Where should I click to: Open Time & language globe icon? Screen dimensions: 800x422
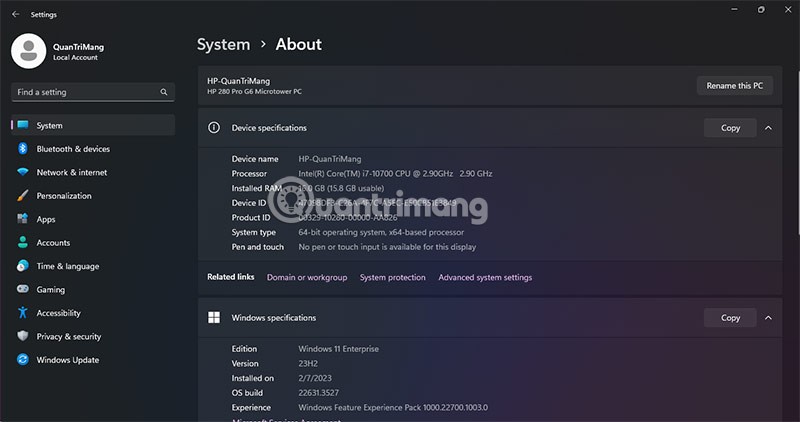click(22, 266)
